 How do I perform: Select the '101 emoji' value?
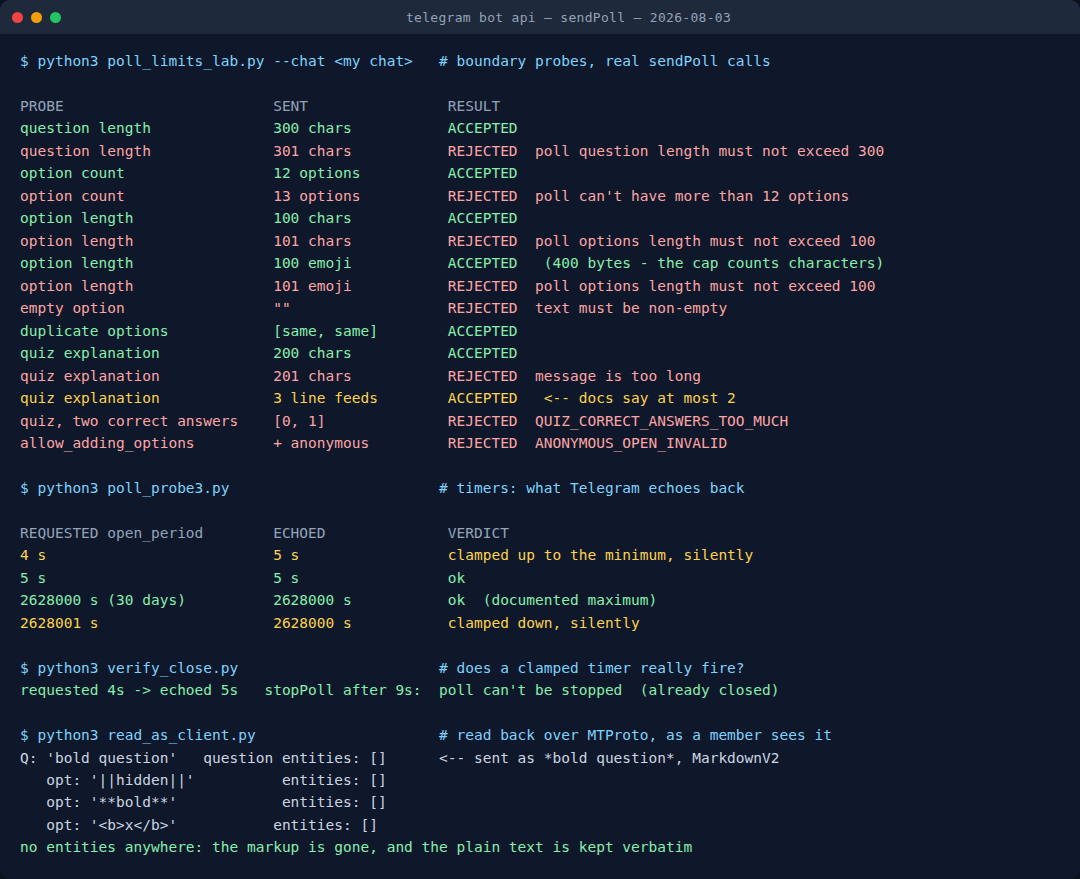tap(312, 286)
